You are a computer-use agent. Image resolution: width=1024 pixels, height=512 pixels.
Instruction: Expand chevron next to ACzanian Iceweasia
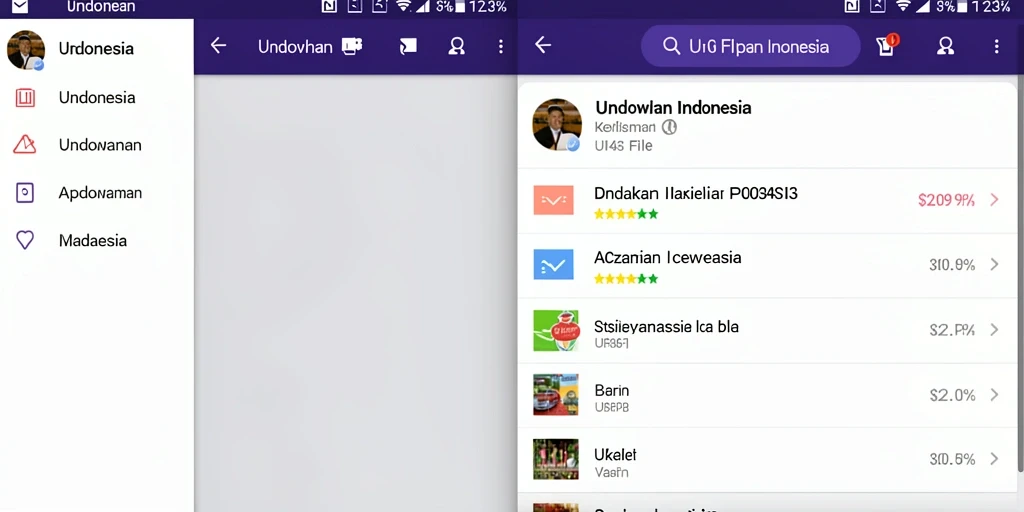995,264
